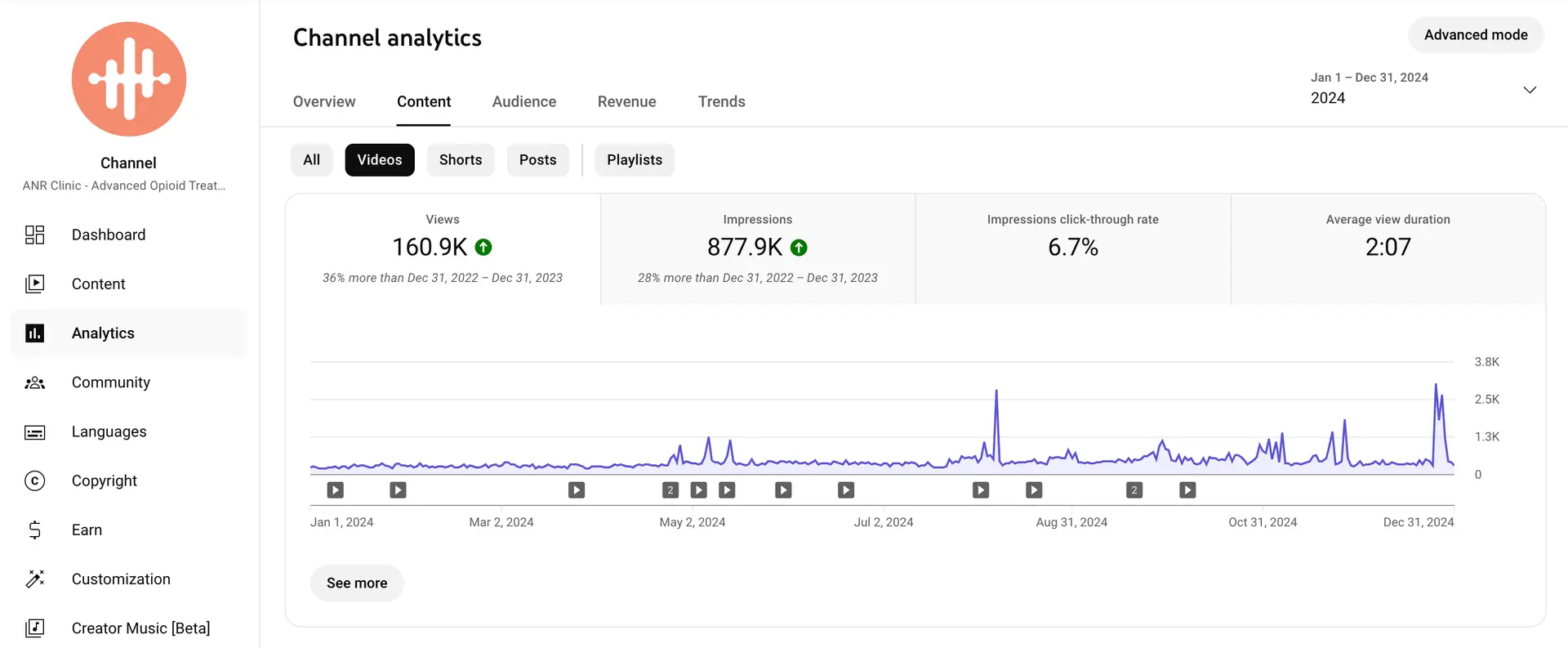Open Creator Music via its note icon
The width and height of the screenshot is (1568, 648).
[x=34, y=628]
